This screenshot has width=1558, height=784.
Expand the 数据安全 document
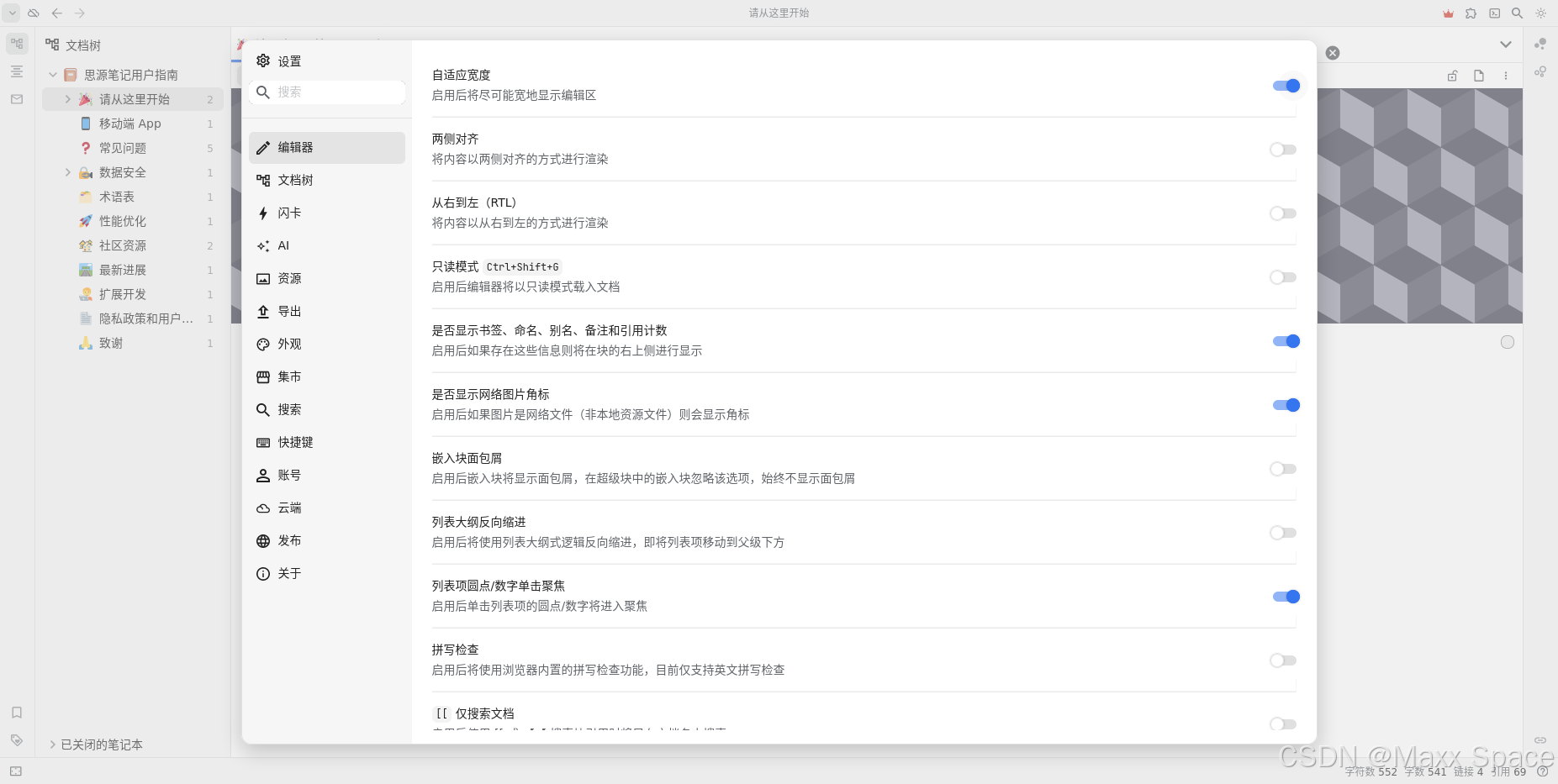coord(68,172)
